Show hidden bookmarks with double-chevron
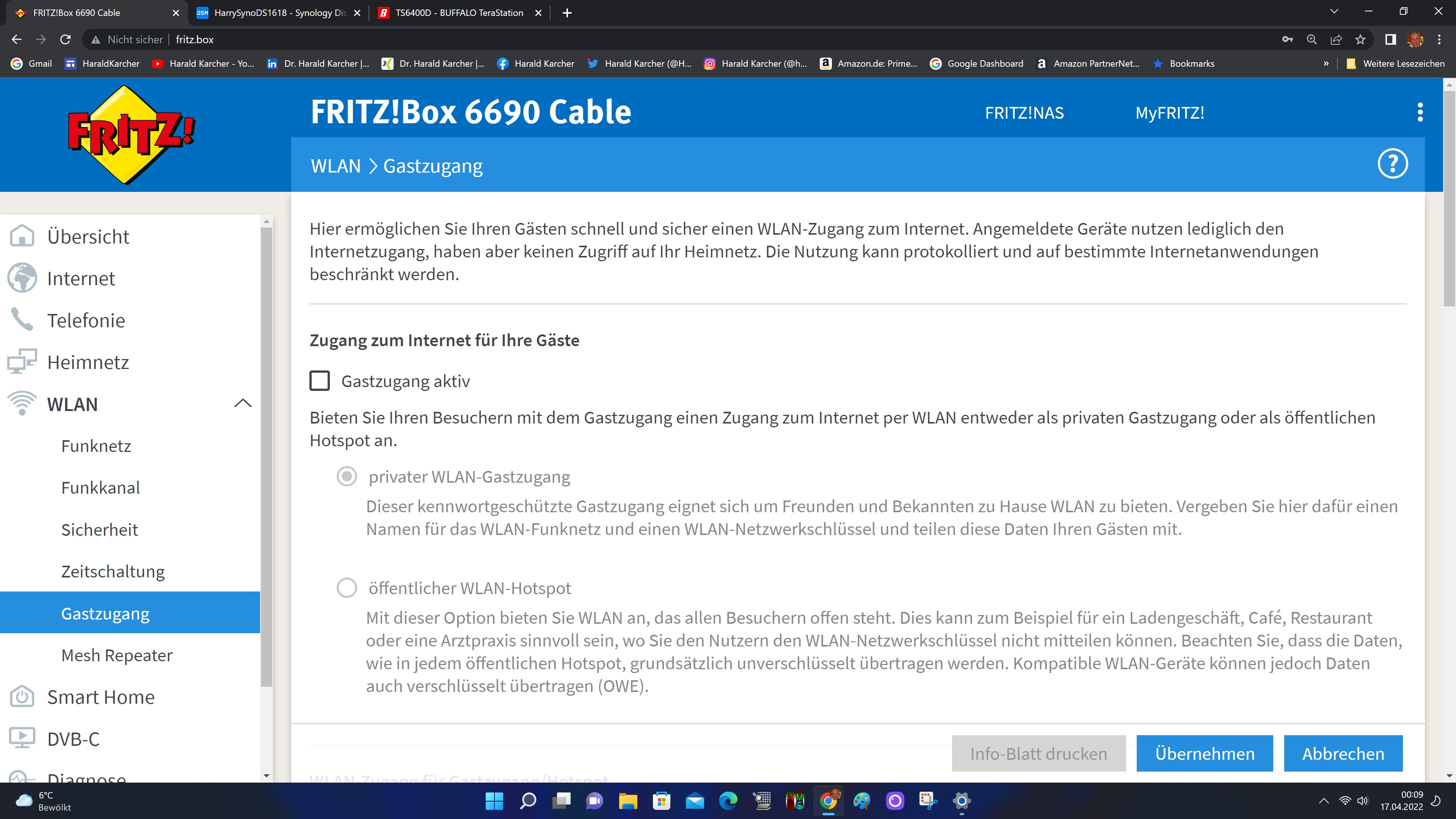 tap(1326, 63)
